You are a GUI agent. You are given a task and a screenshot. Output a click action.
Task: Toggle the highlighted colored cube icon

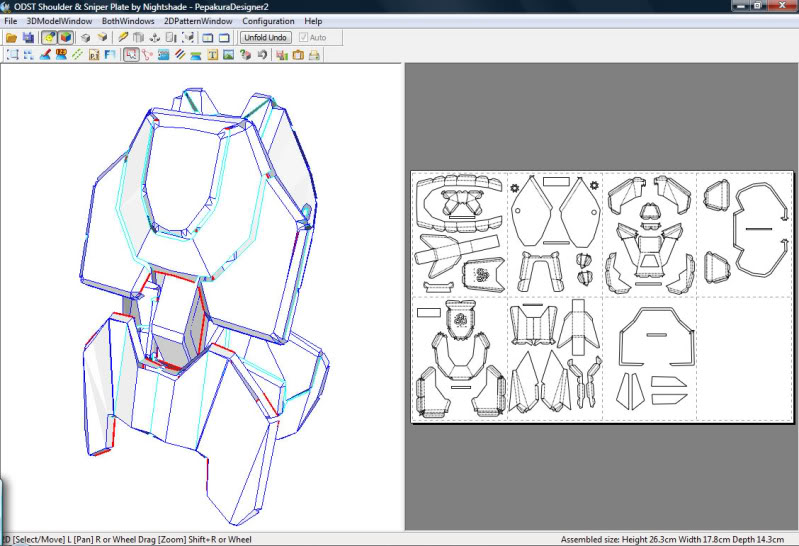pos(65,37)
